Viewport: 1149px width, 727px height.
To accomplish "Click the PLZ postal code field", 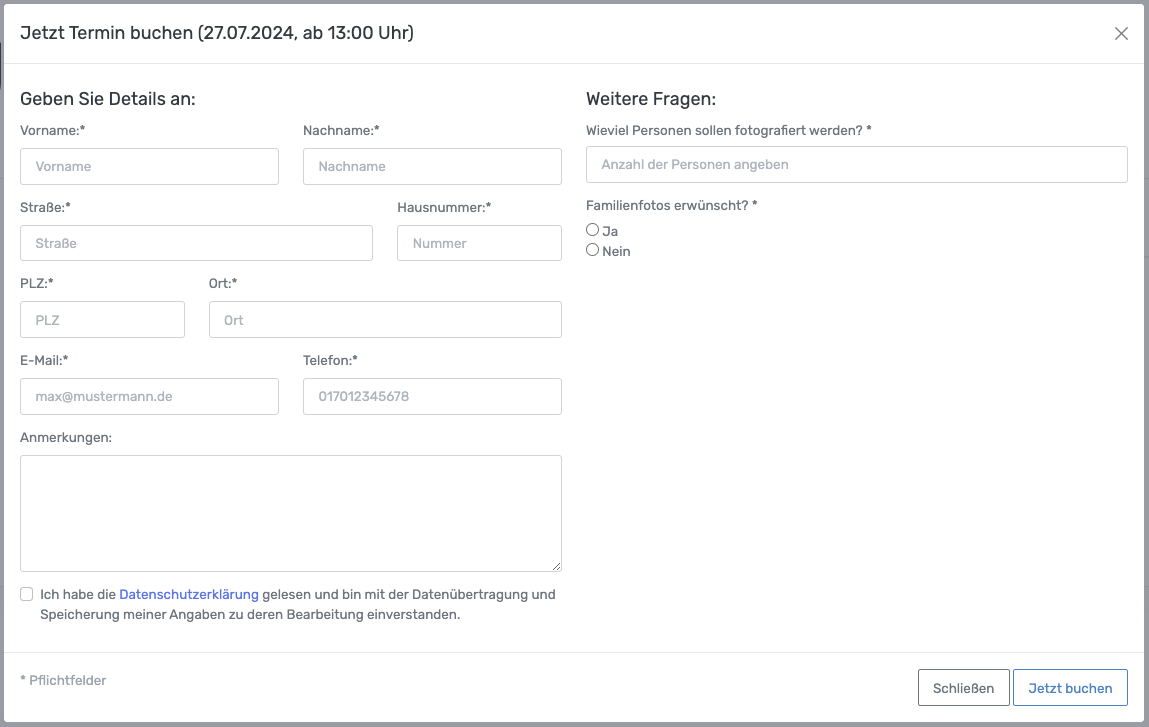I will (x=102, y=320).
